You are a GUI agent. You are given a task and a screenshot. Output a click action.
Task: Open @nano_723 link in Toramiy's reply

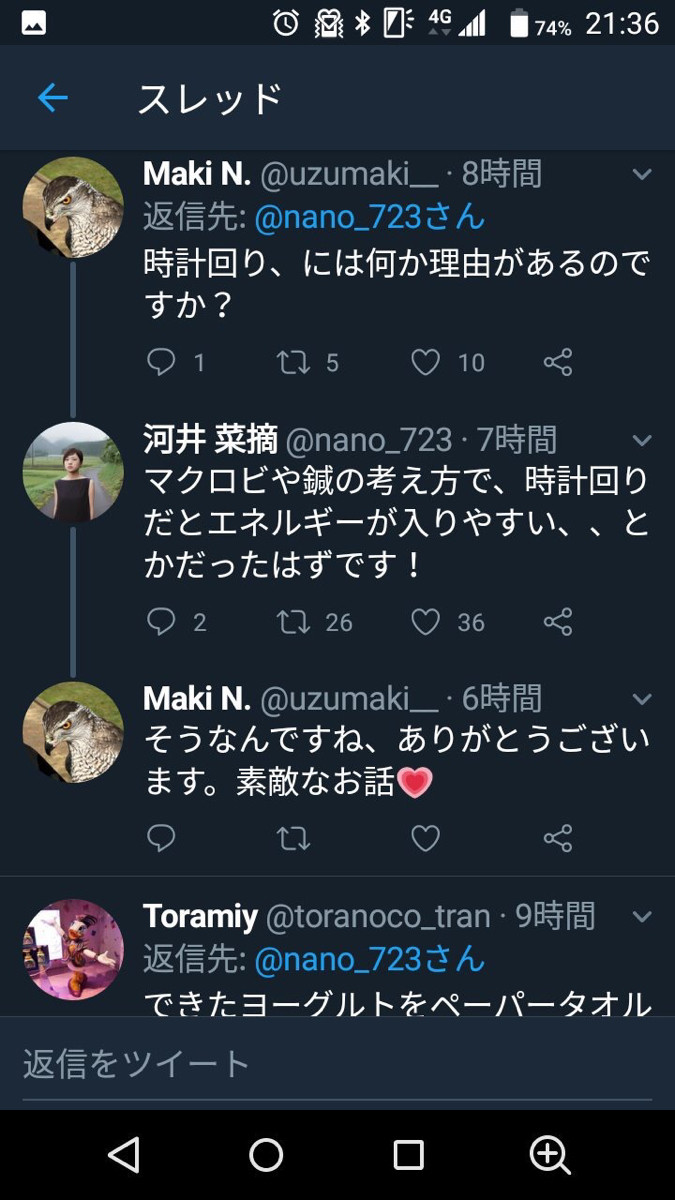coord(369,960)
